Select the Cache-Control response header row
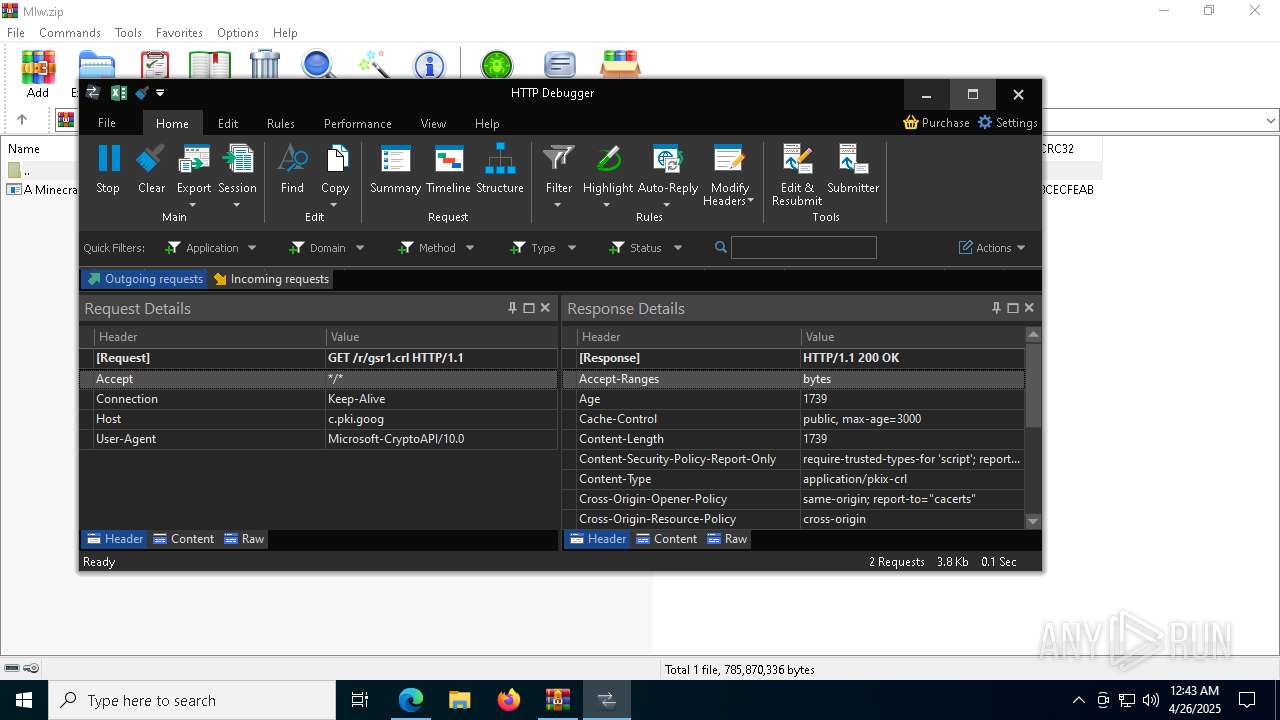 [794, 419]
